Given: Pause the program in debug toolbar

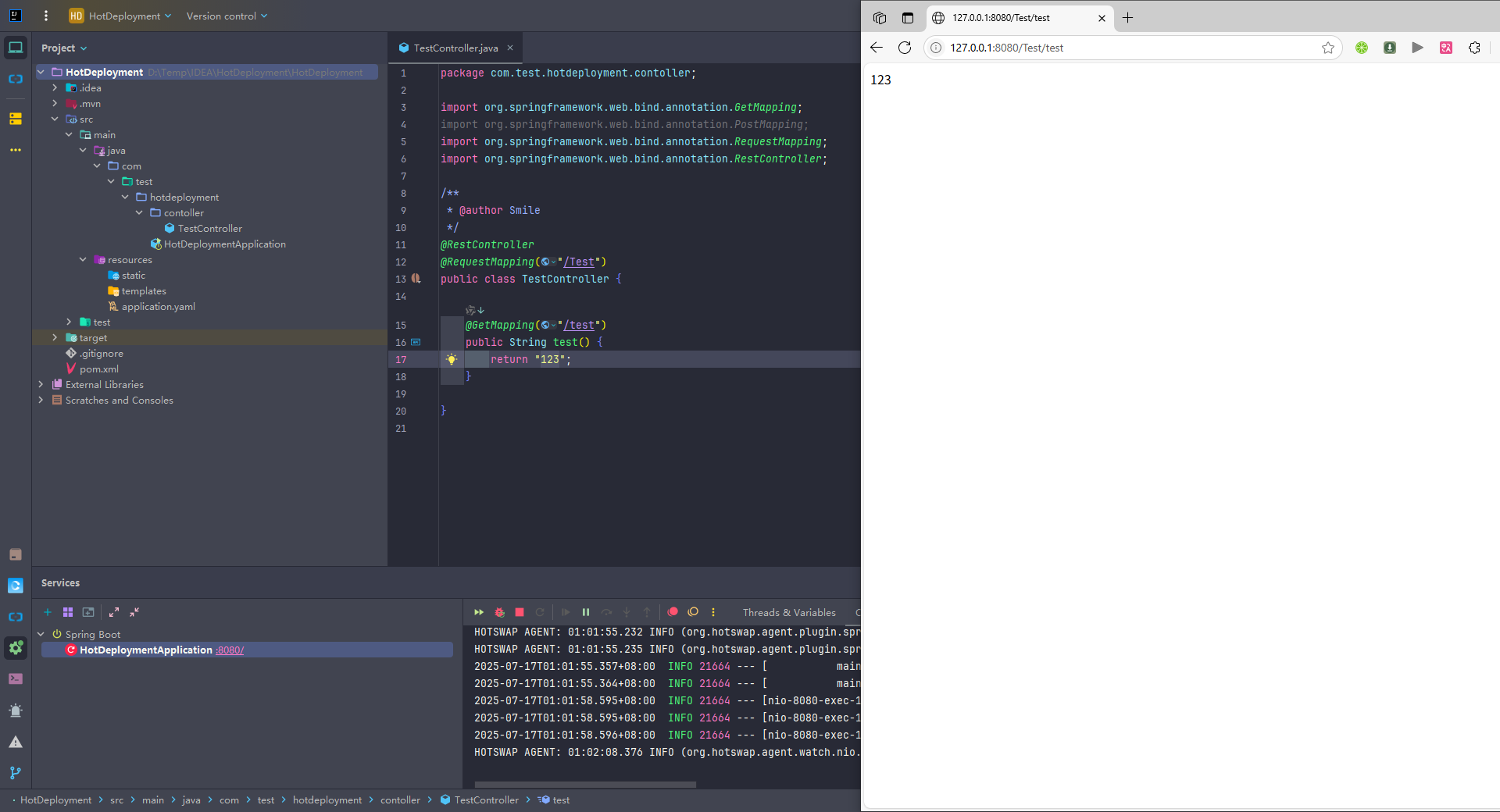Looking at the screenshot, I should (x=586, y=613).
